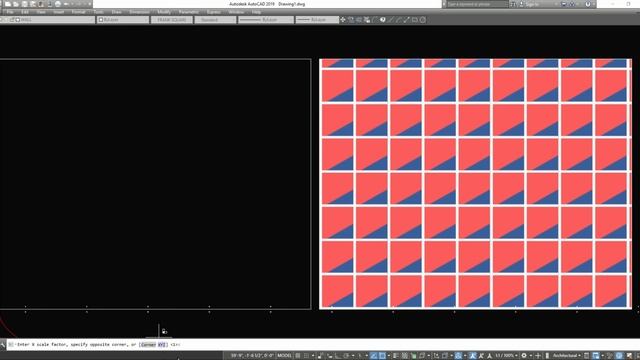This screenshot has width=640, height=360.
Task: Open the Architectural units dropdown
Action: coord(567,356)
